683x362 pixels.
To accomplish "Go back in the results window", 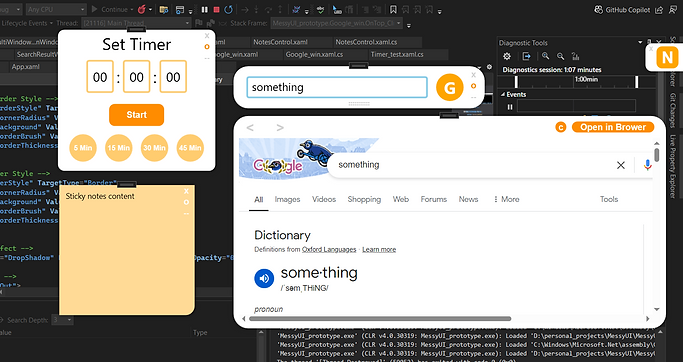I will [250, 128].
